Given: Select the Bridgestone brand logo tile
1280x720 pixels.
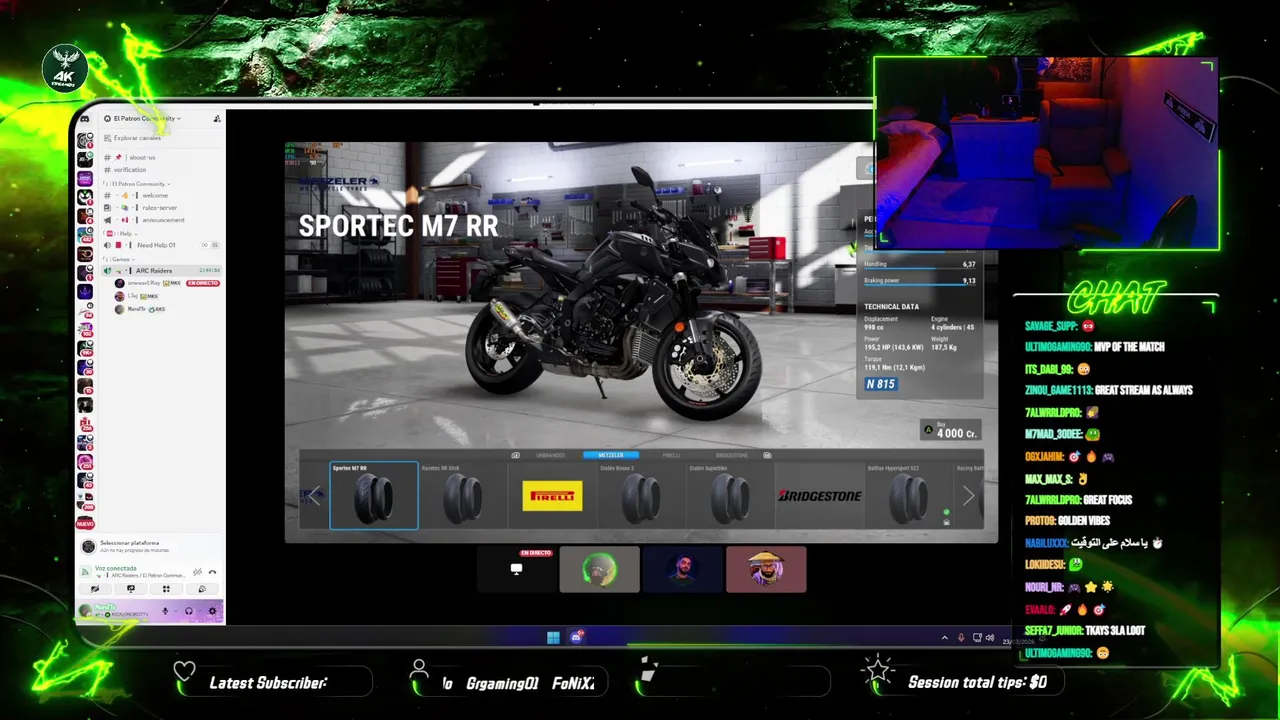Looking at the screenshot, I should 820,496.
